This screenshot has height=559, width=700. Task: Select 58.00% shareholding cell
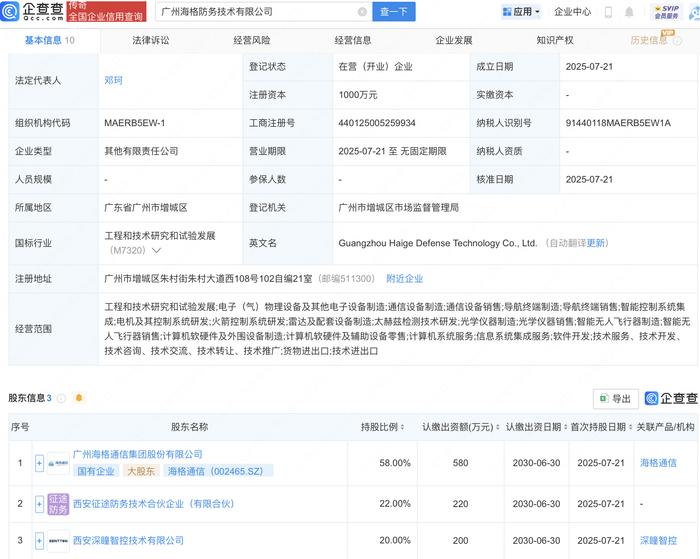tap(395, 463)
